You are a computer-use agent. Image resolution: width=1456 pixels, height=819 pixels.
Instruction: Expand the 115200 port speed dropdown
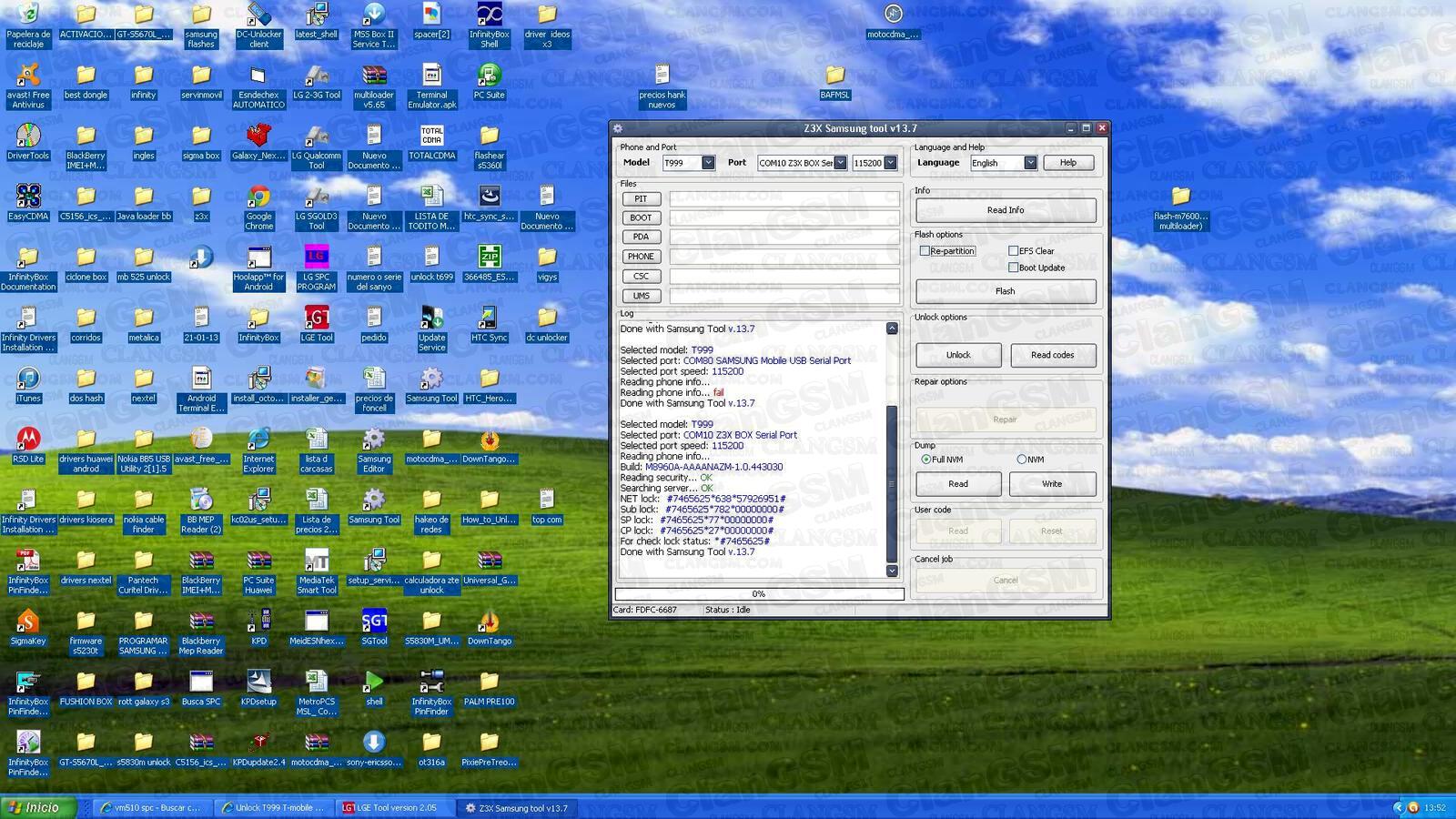tap(890, 163)
